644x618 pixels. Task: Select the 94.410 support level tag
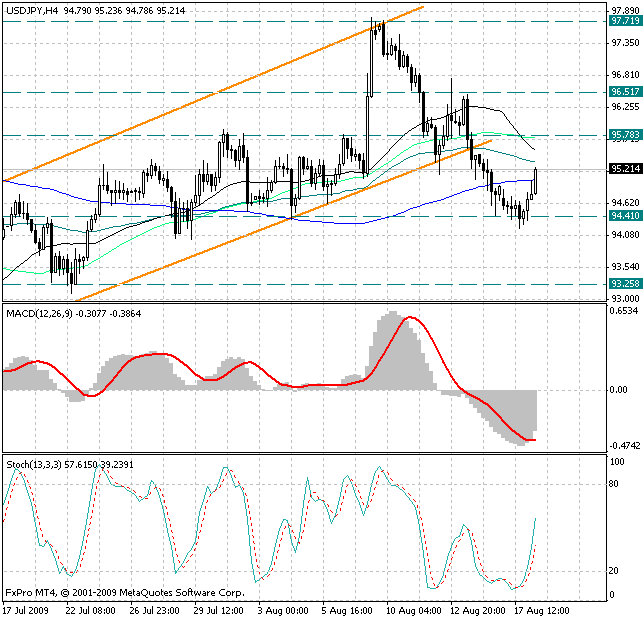(x=624, y=215)
